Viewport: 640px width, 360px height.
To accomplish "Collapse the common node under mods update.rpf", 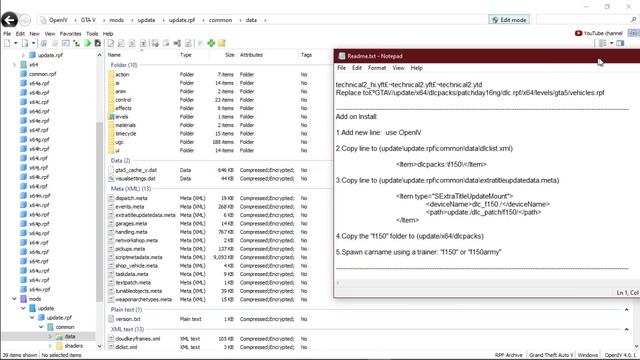I will [41, 327].
